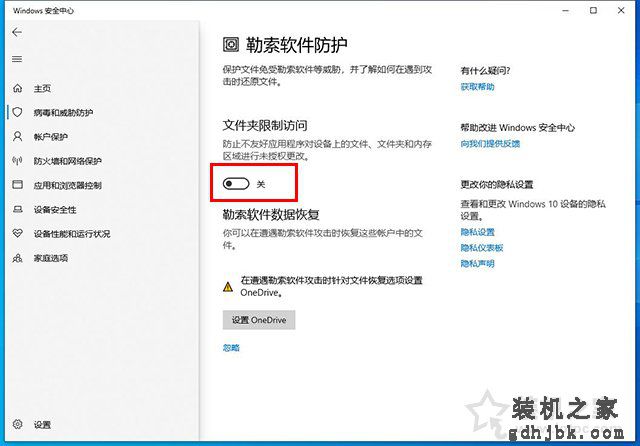
Task: Click the 勒索软件数据恢复 heading
Action: point(271,214)
